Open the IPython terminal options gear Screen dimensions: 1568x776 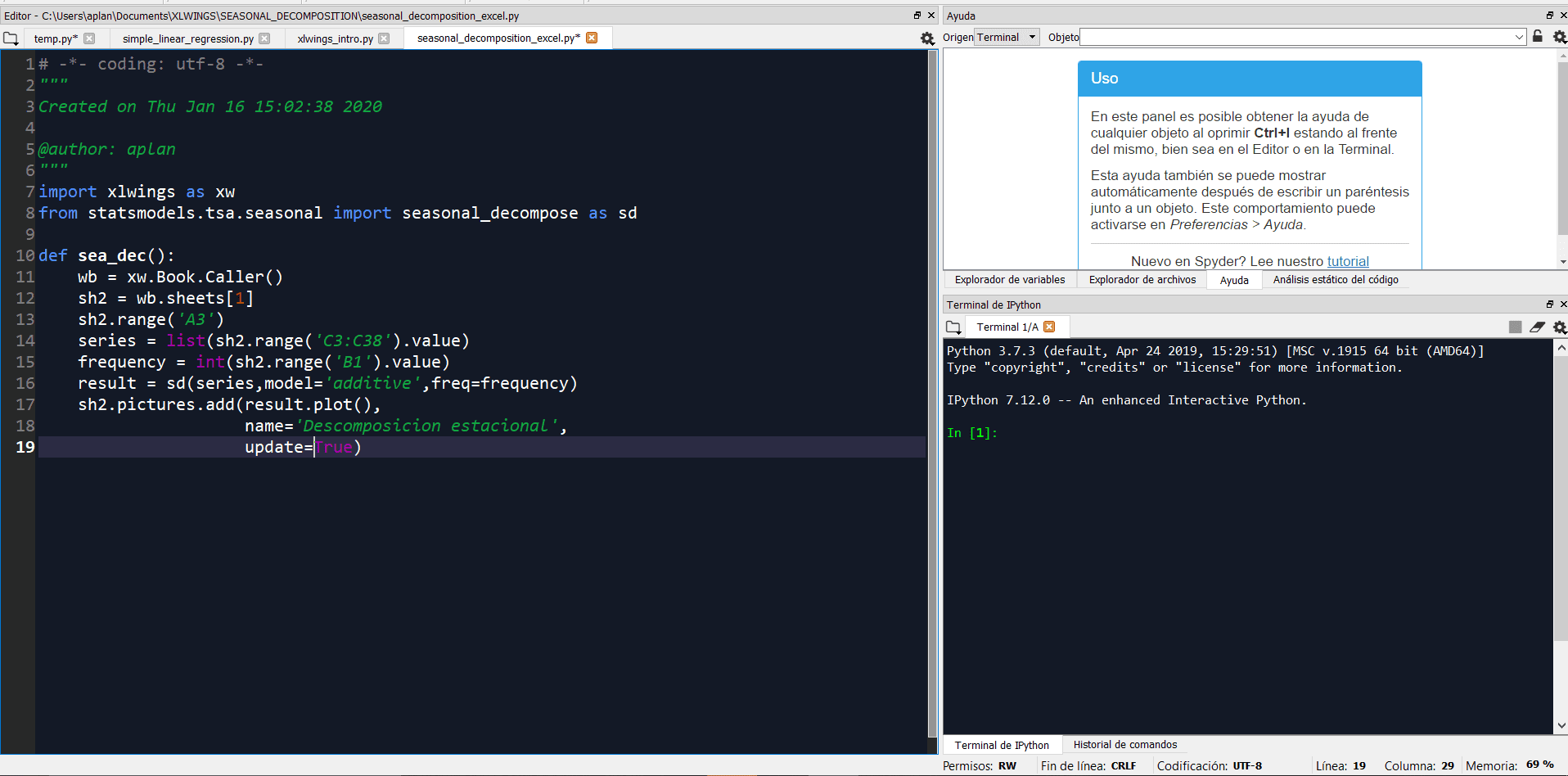1559,327
